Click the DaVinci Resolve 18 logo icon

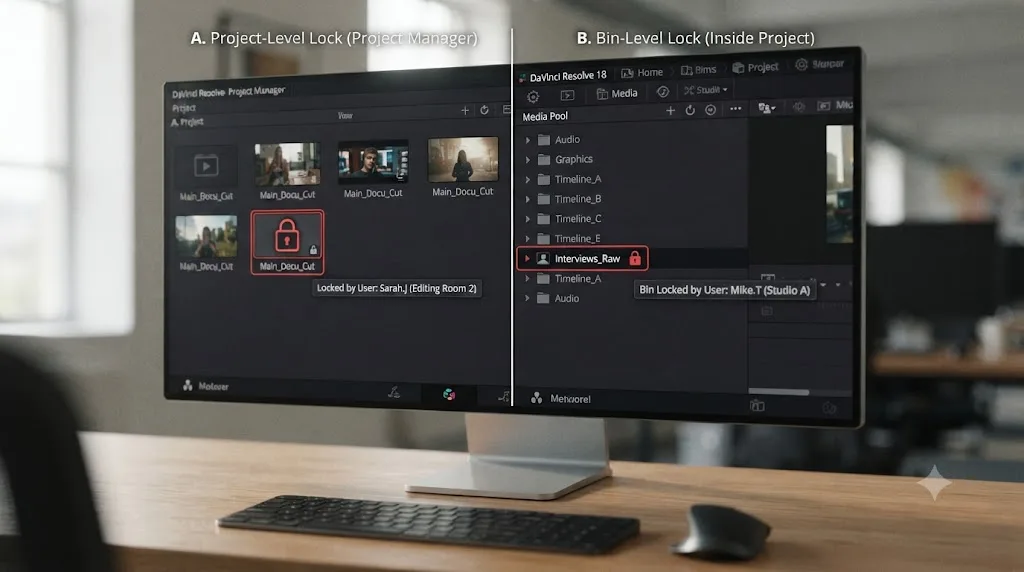[x=522, y=78]
